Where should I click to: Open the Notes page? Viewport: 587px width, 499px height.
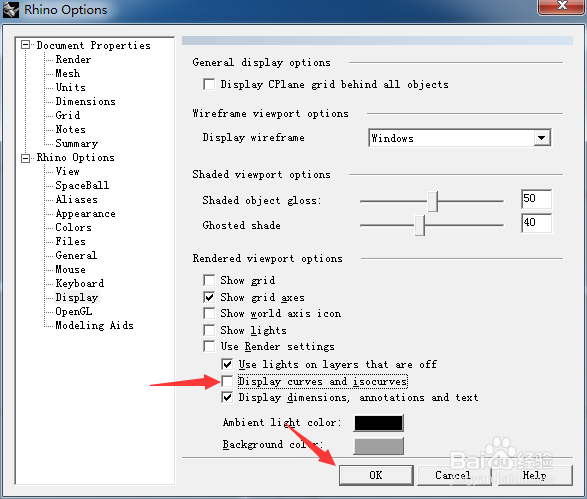tap(71, 130)
